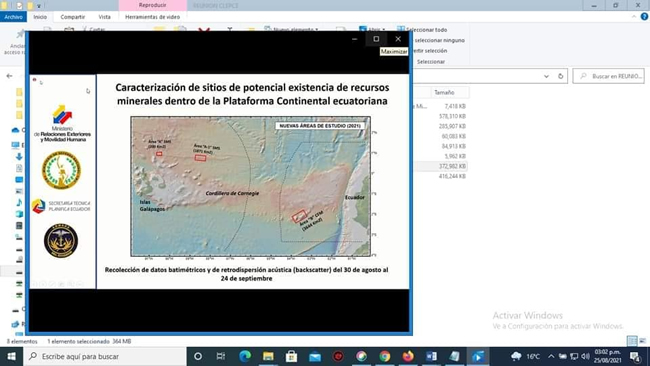Switch to details view in status bar

[x=632, y=341]
